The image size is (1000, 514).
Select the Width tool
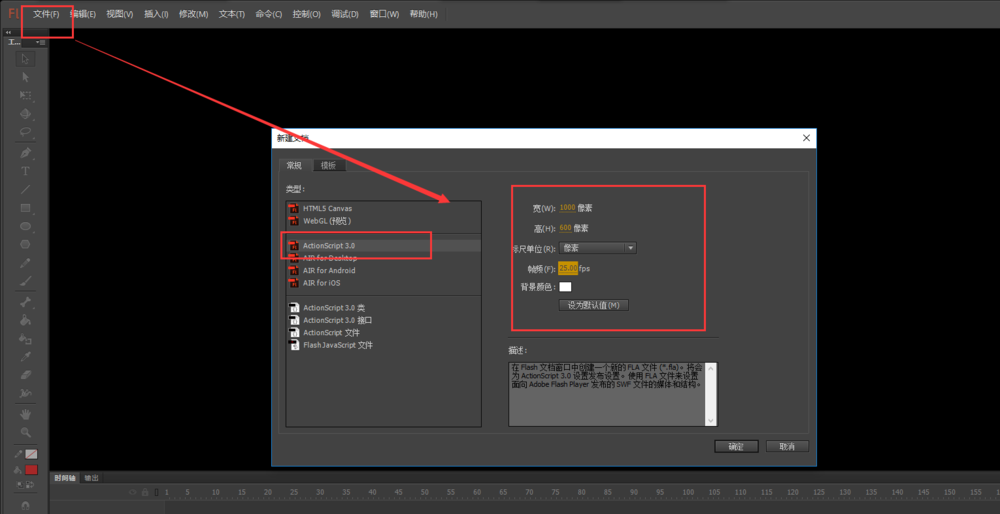(x=26, y=393)
